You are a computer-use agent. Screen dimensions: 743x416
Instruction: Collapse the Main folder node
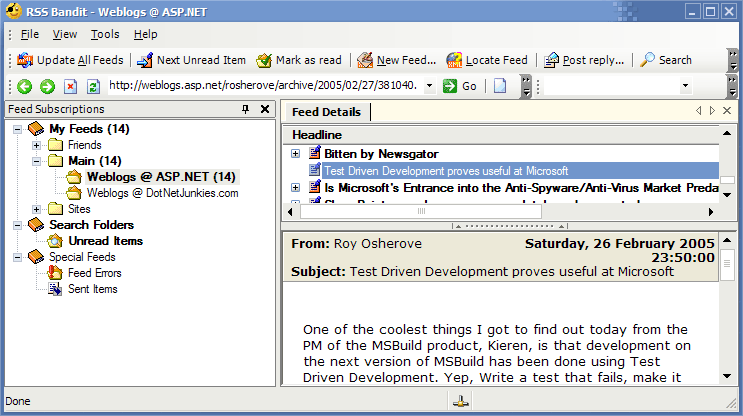36,161
